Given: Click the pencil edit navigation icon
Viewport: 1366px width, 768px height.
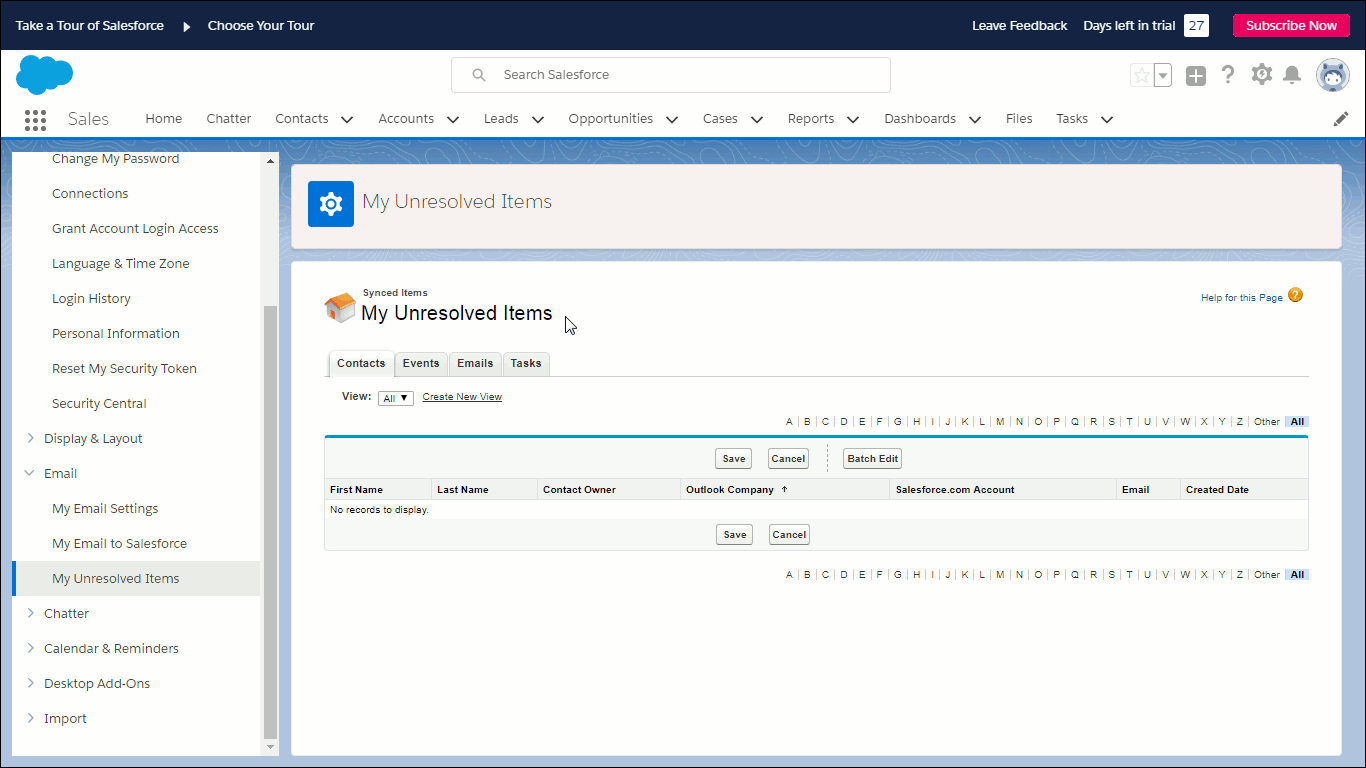Looking at the screenshot, I should [x=1341, y=119].
